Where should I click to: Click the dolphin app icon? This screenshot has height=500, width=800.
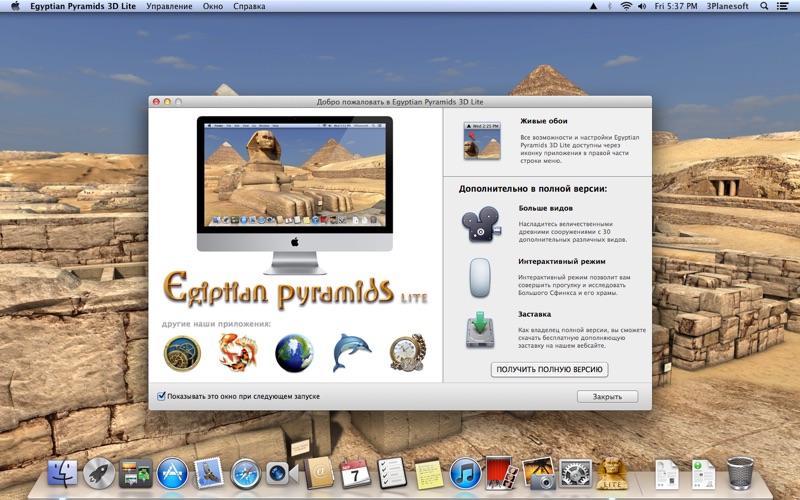[x=352, y=352]
